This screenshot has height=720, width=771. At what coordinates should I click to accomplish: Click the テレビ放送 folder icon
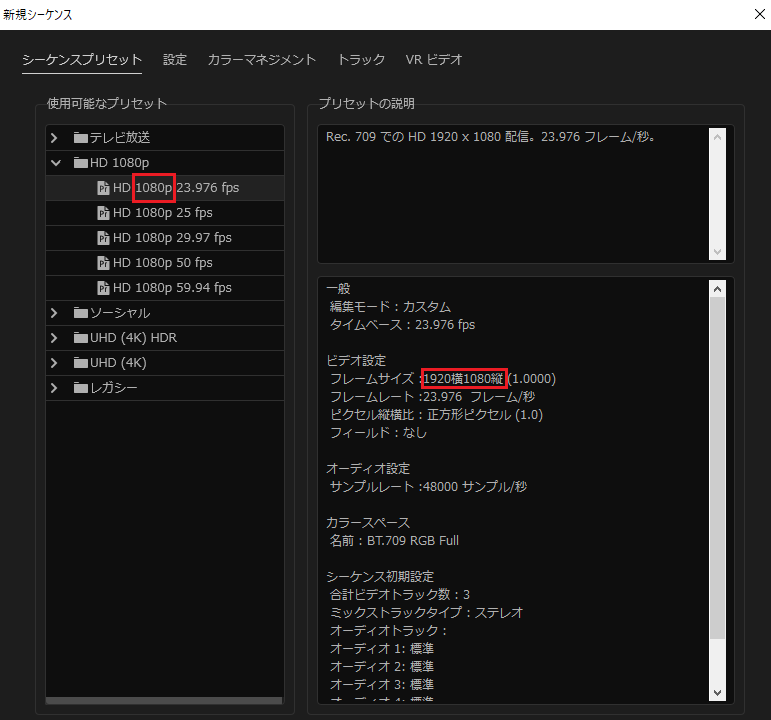coord(81,138)
